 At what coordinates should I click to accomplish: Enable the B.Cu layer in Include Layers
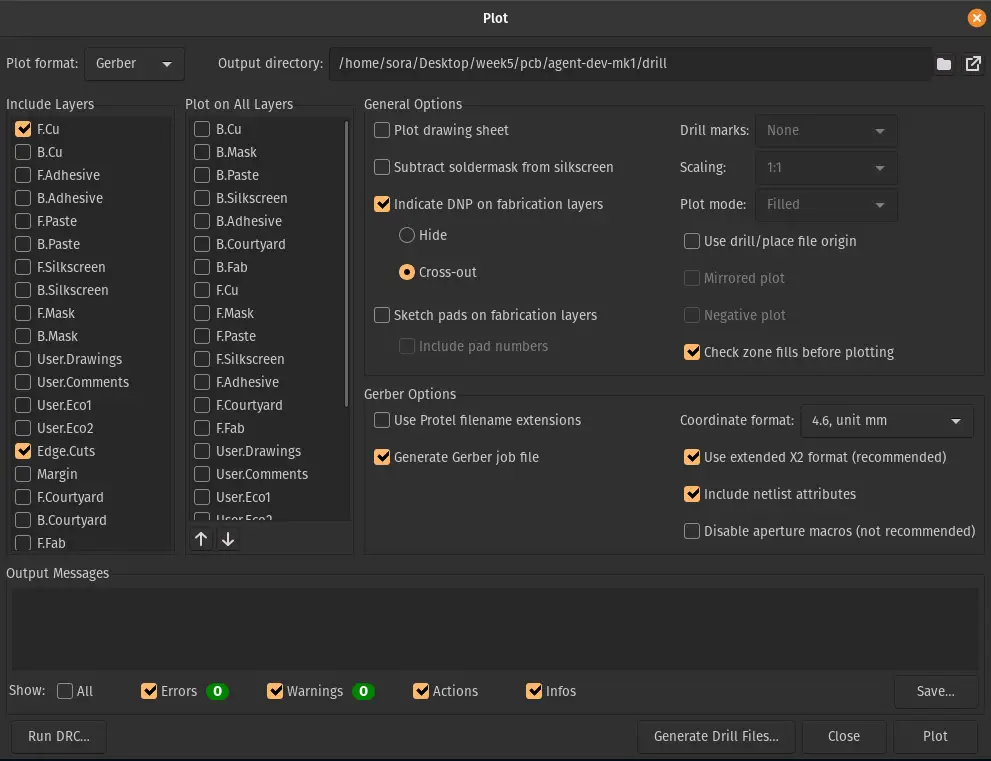click(23, 152)
